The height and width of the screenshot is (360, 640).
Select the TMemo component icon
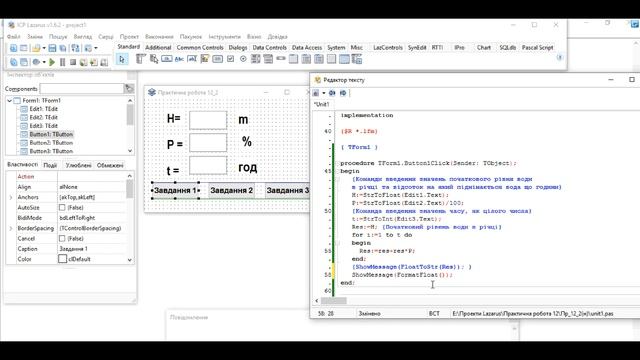pyautogui.click(x=204, y=59)
